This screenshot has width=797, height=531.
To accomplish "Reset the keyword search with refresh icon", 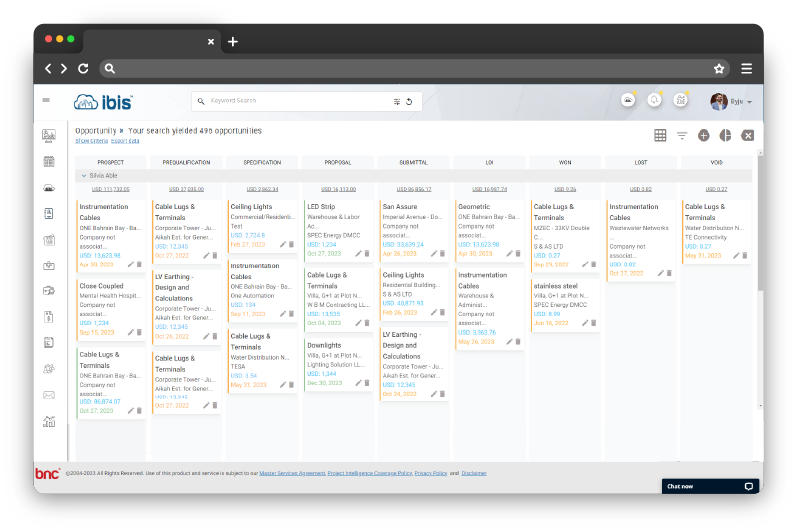I will 408,101.
